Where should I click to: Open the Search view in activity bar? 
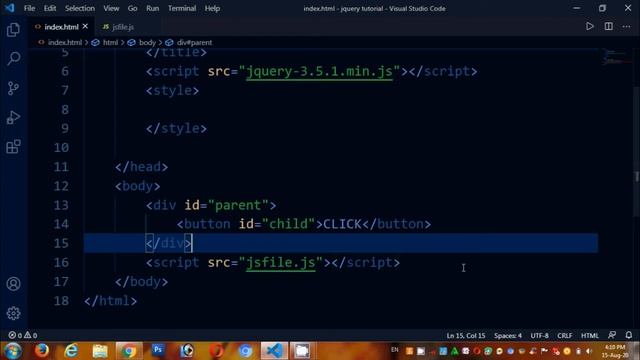13,58
